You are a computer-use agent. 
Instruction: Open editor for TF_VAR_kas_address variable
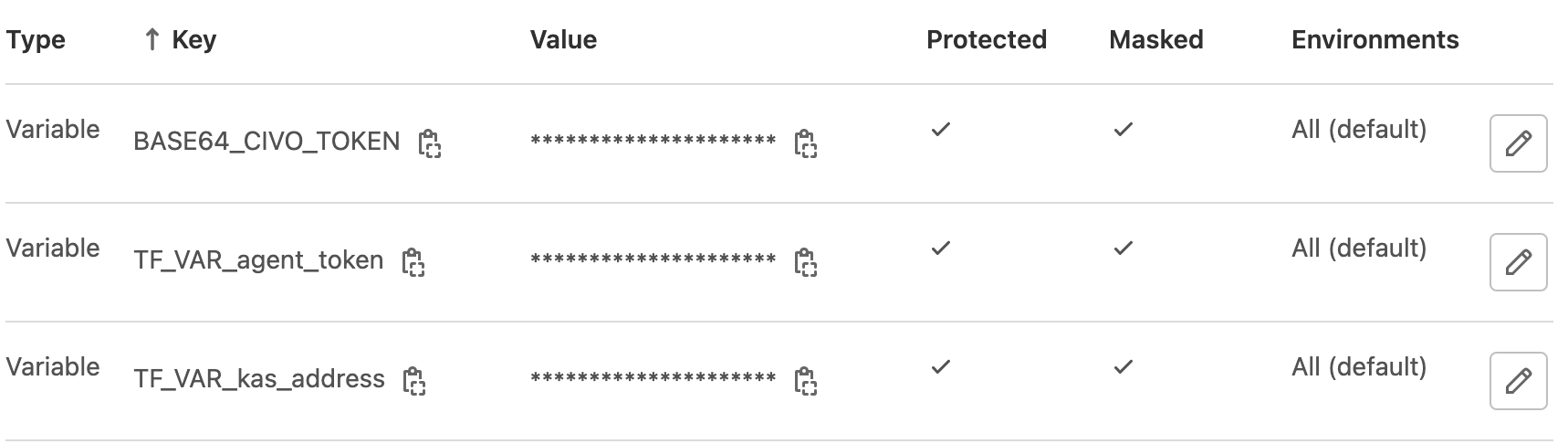coord(1518,381)
